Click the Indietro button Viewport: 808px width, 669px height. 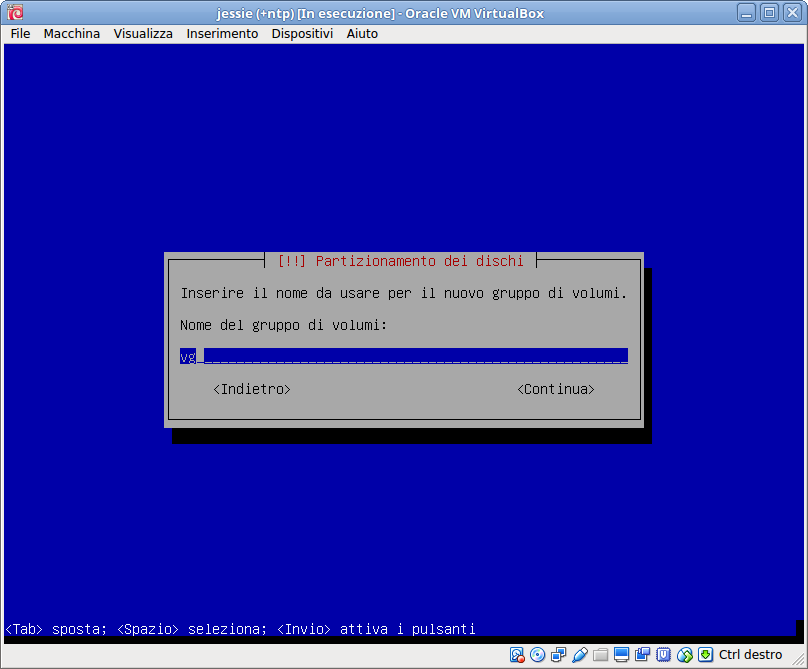click(x=252, y=389)
